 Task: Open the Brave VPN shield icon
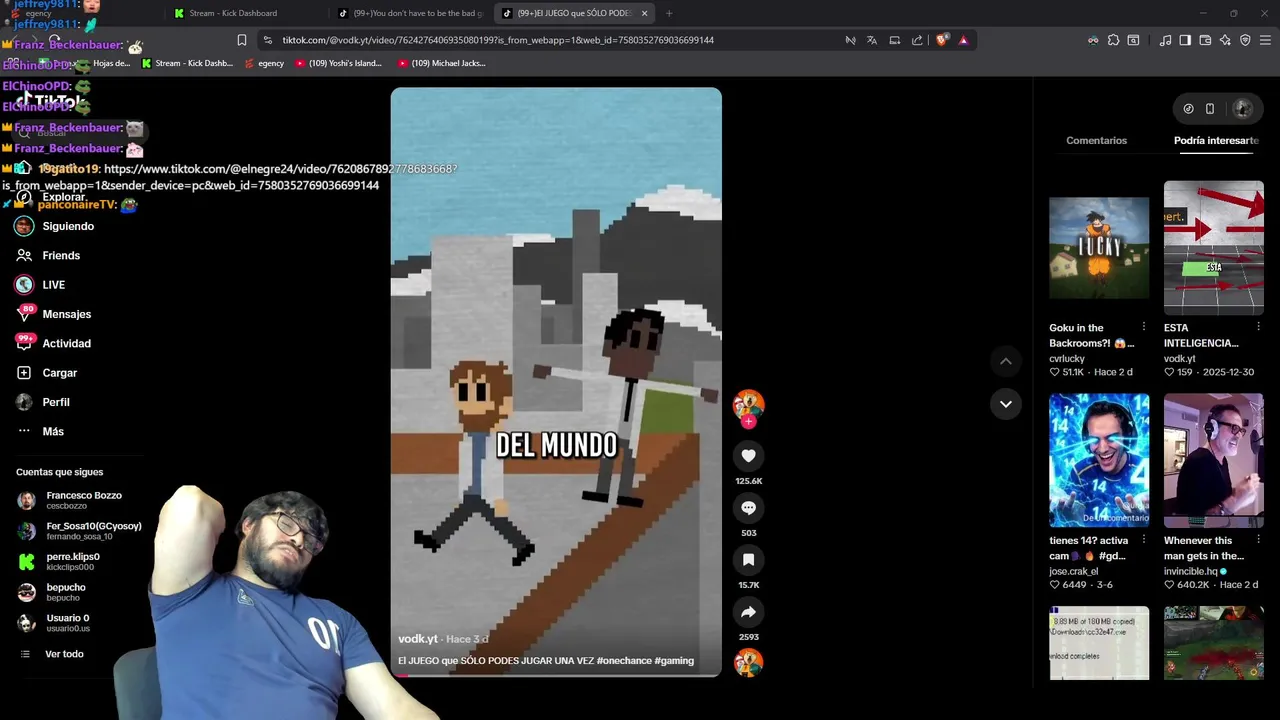click(x=1245, y=40)
